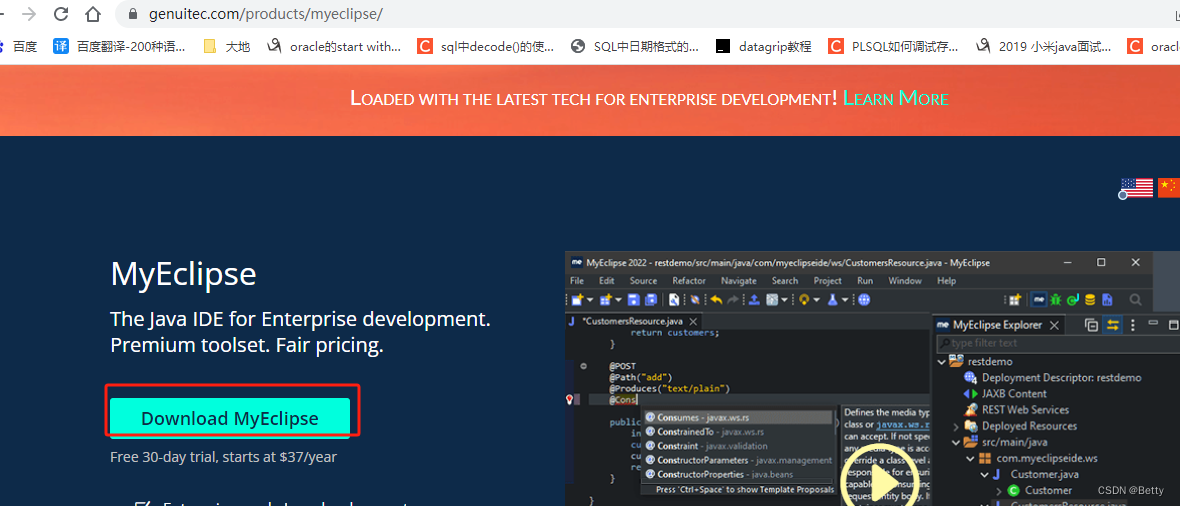Open the 'datagrip教程' bookmark
This screenshot has width=1180, height=506.
tap(763, 47)
